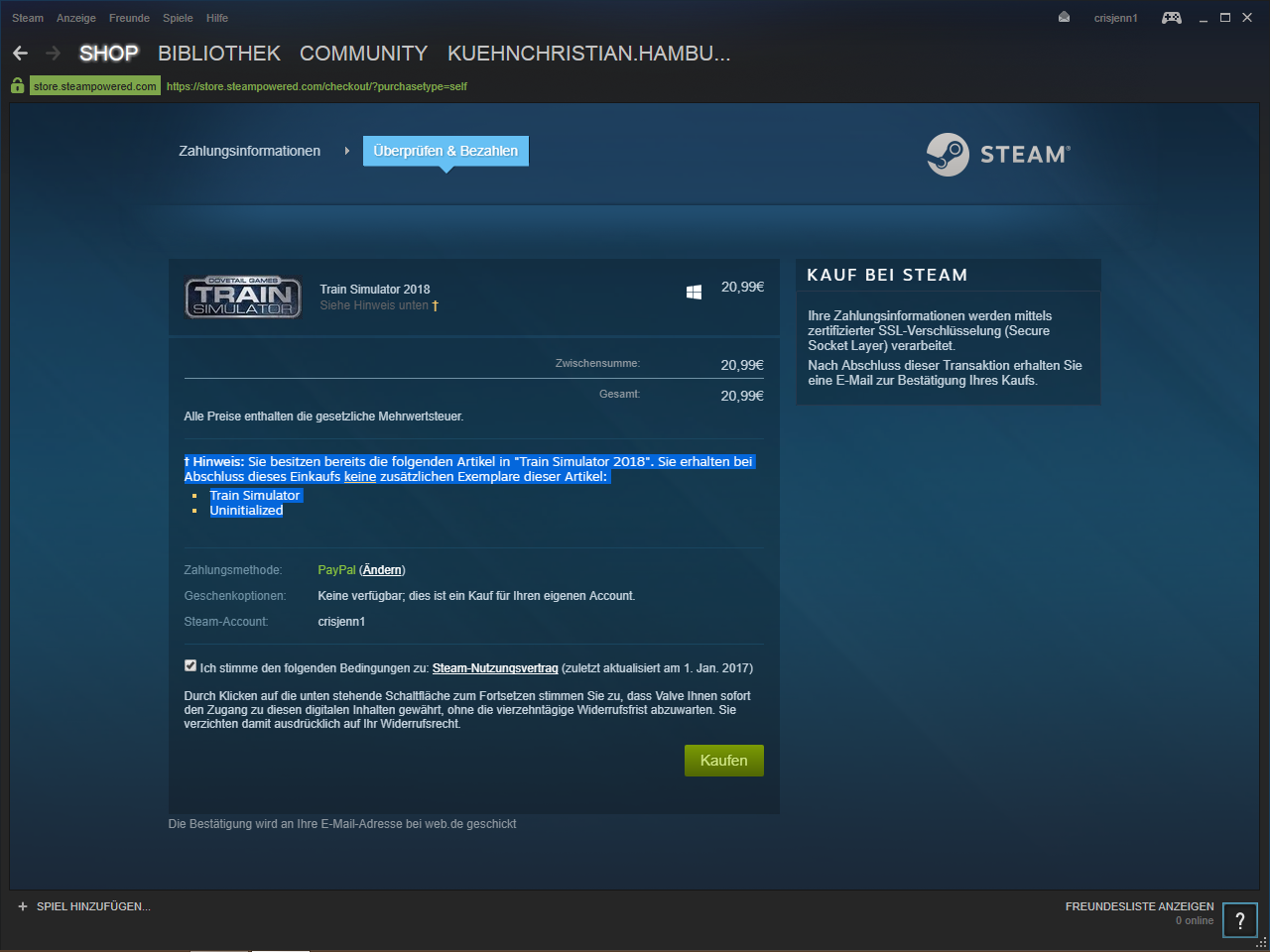Click the highlighted Train Simulator list item

(x=255, y=496)
